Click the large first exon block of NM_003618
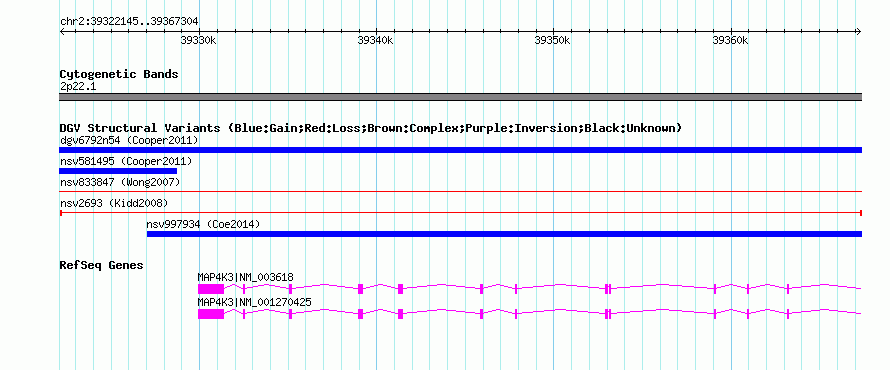 click(x=211, y=289)
